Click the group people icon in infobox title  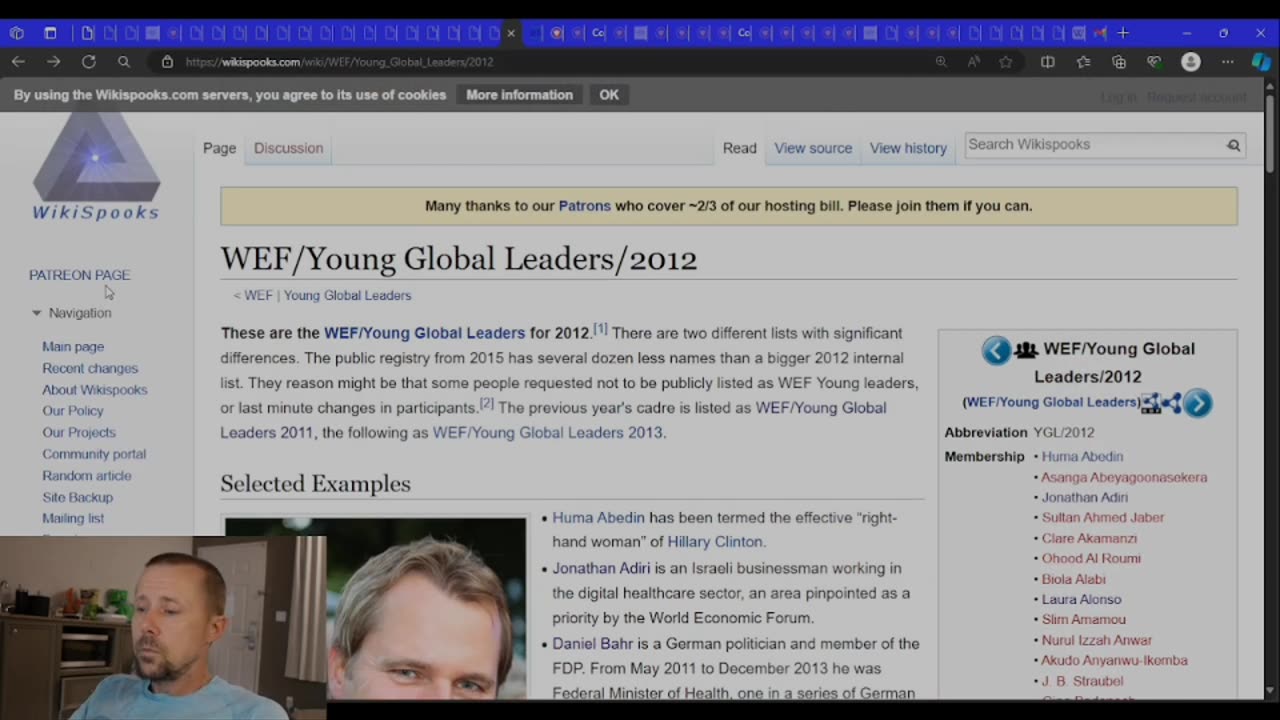[x=1026, y=350]
